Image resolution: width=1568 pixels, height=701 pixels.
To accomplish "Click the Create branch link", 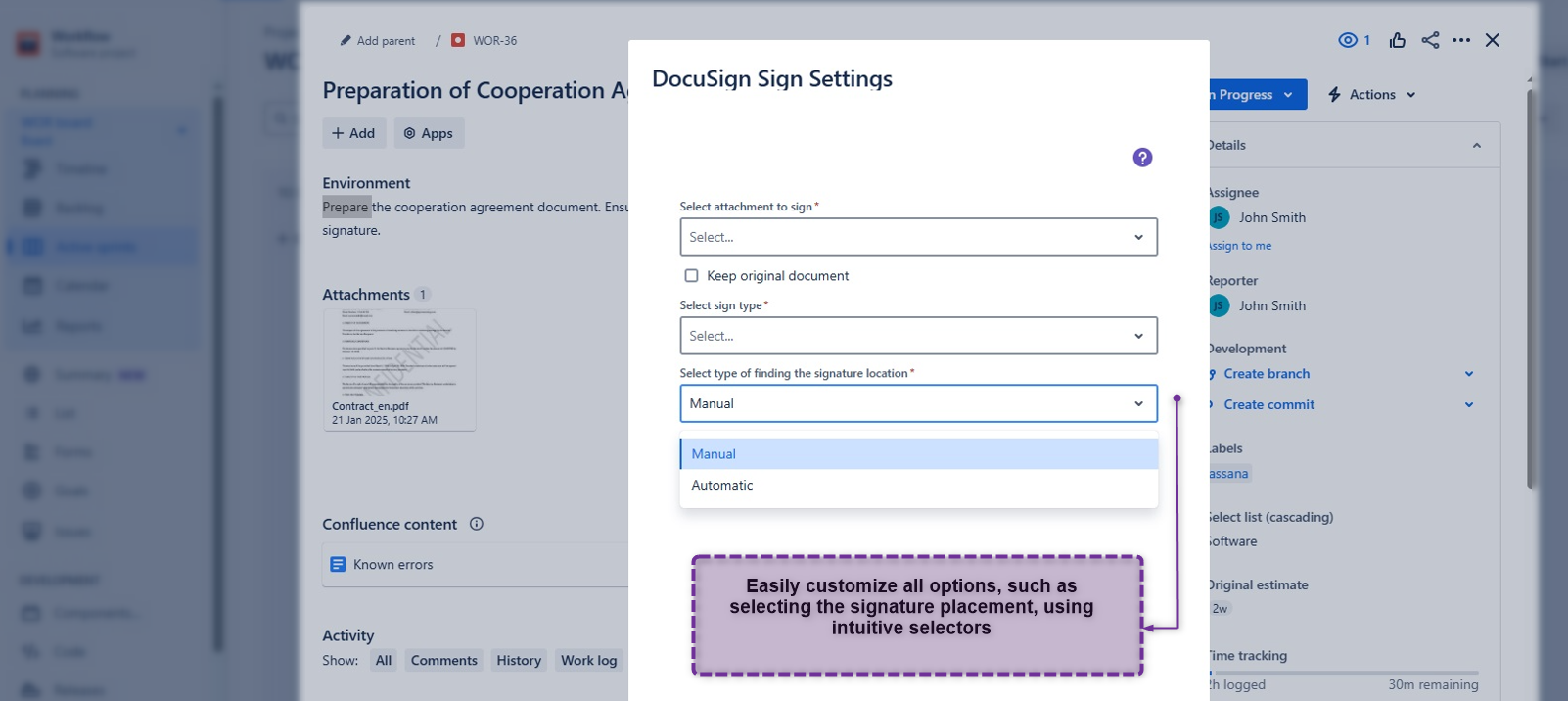I will [1267, 374].
